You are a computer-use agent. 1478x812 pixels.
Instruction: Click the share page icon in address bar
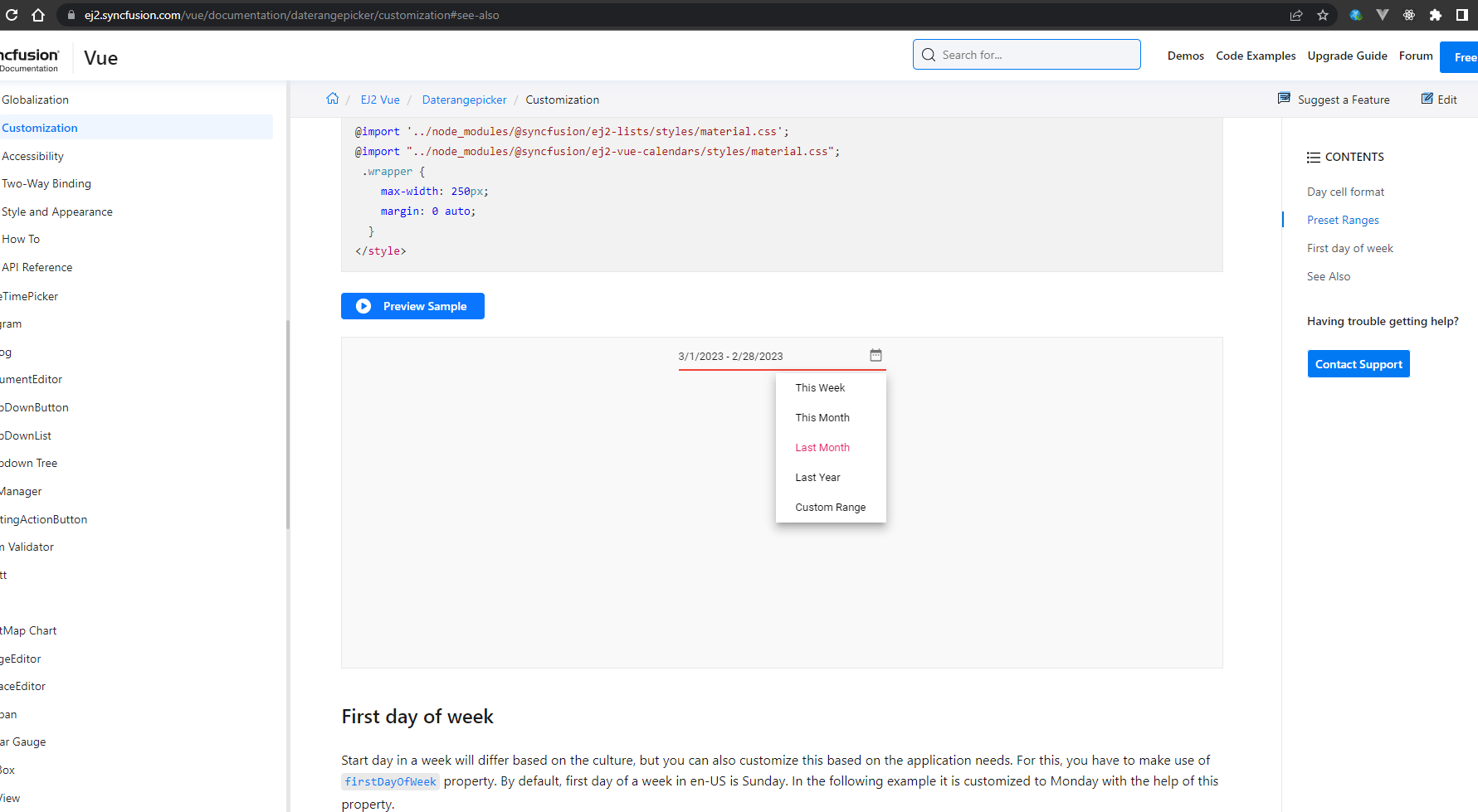[x=1296, y=15]
